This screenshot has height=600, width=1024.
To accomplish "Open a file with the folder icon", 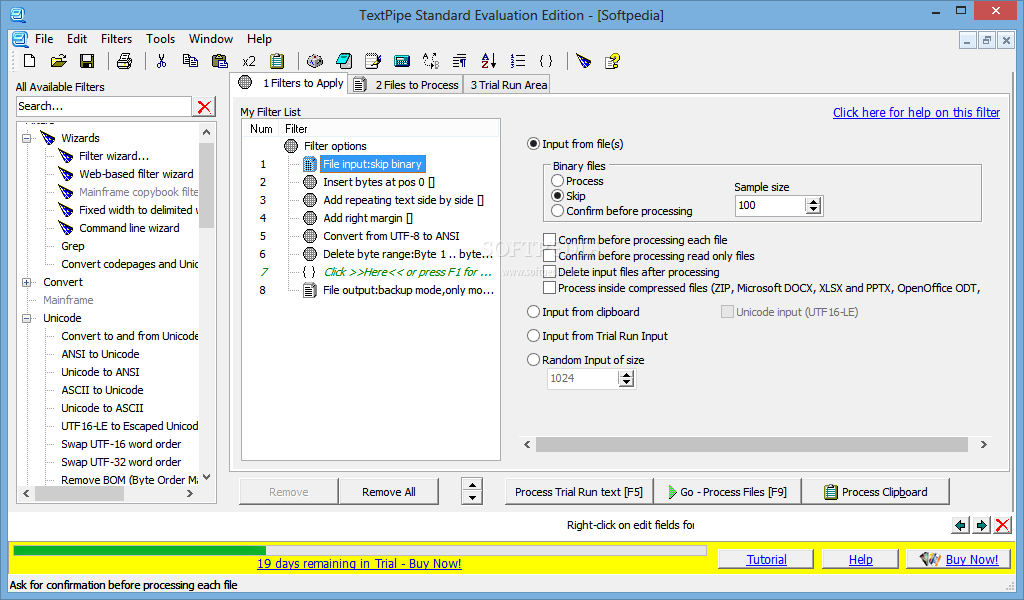I will pos(59,61).
